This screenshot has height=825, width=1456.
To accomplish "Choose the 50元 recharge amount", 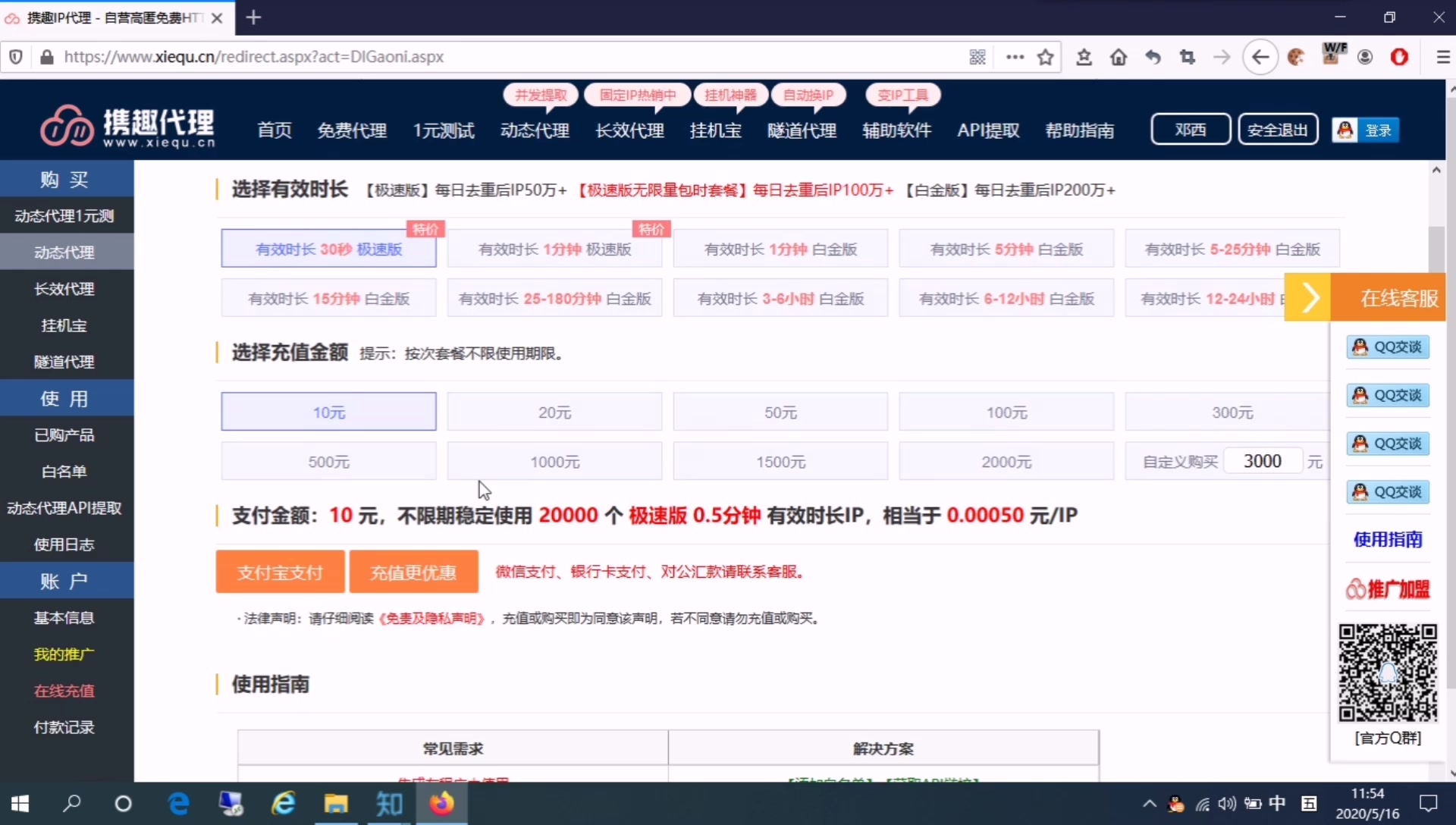I will (780, 412).
